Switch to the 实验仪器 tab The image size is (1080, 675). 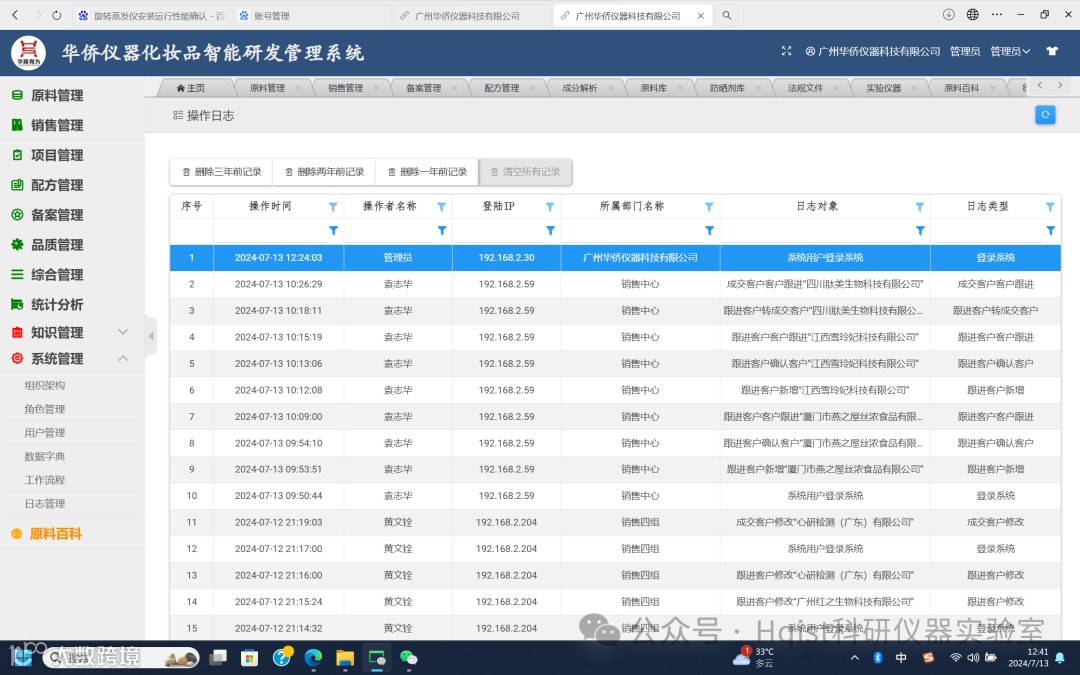pos(883,88)
